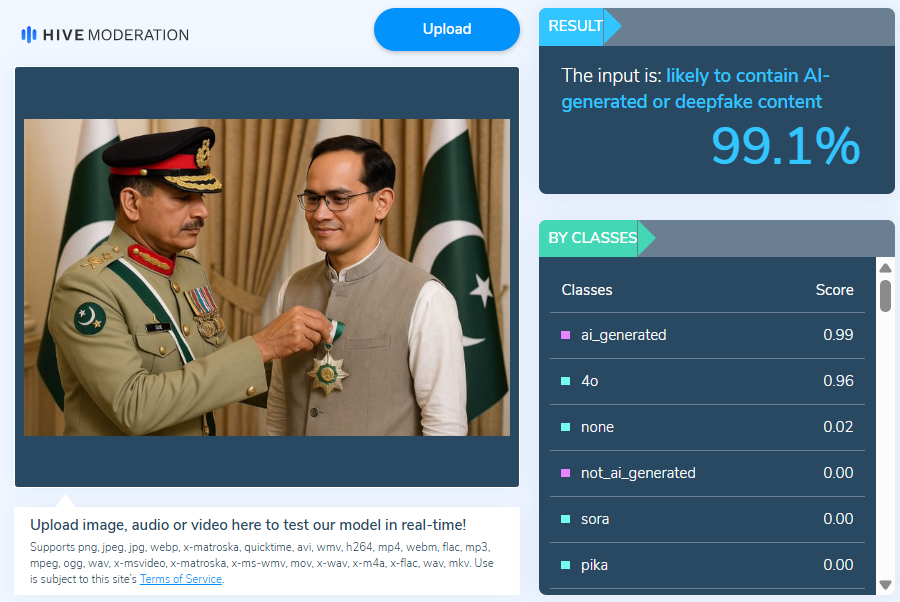This screenshot has width=900, height=602.
Task: Click the uploaded image preview
Action: click(267, 277)
